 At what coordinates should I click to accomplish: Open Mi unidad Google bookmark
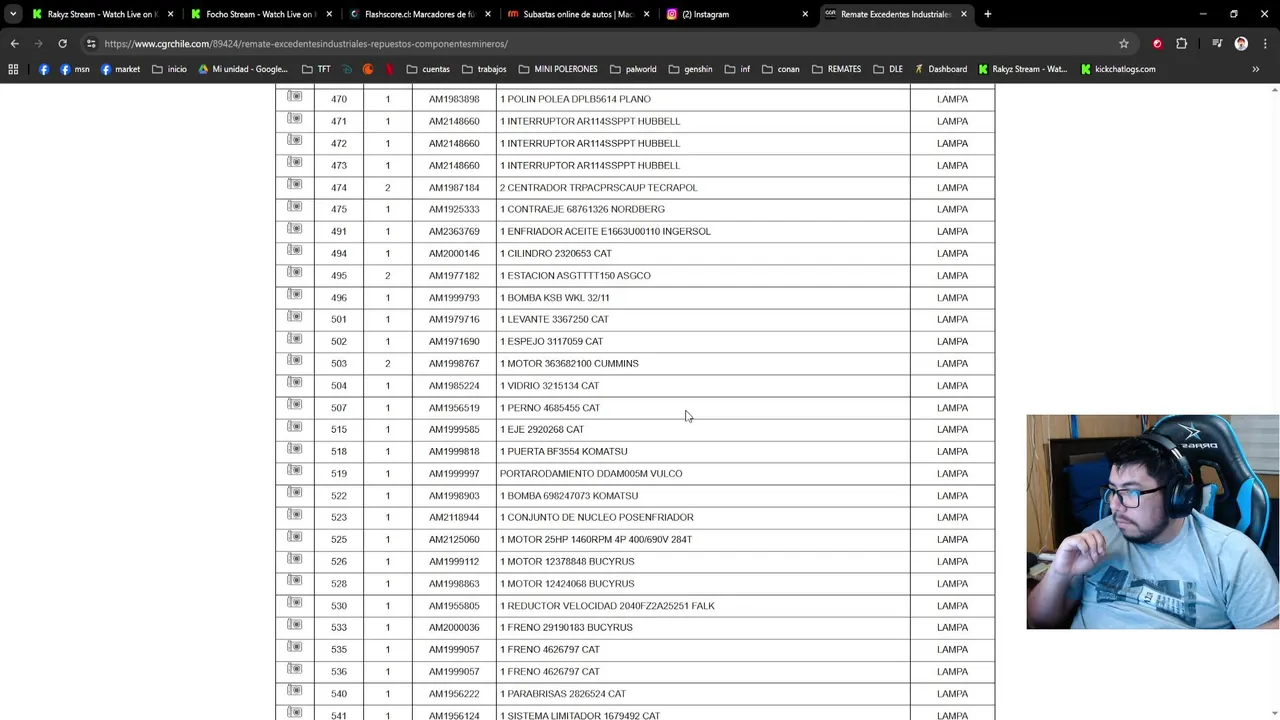(243, 69)
